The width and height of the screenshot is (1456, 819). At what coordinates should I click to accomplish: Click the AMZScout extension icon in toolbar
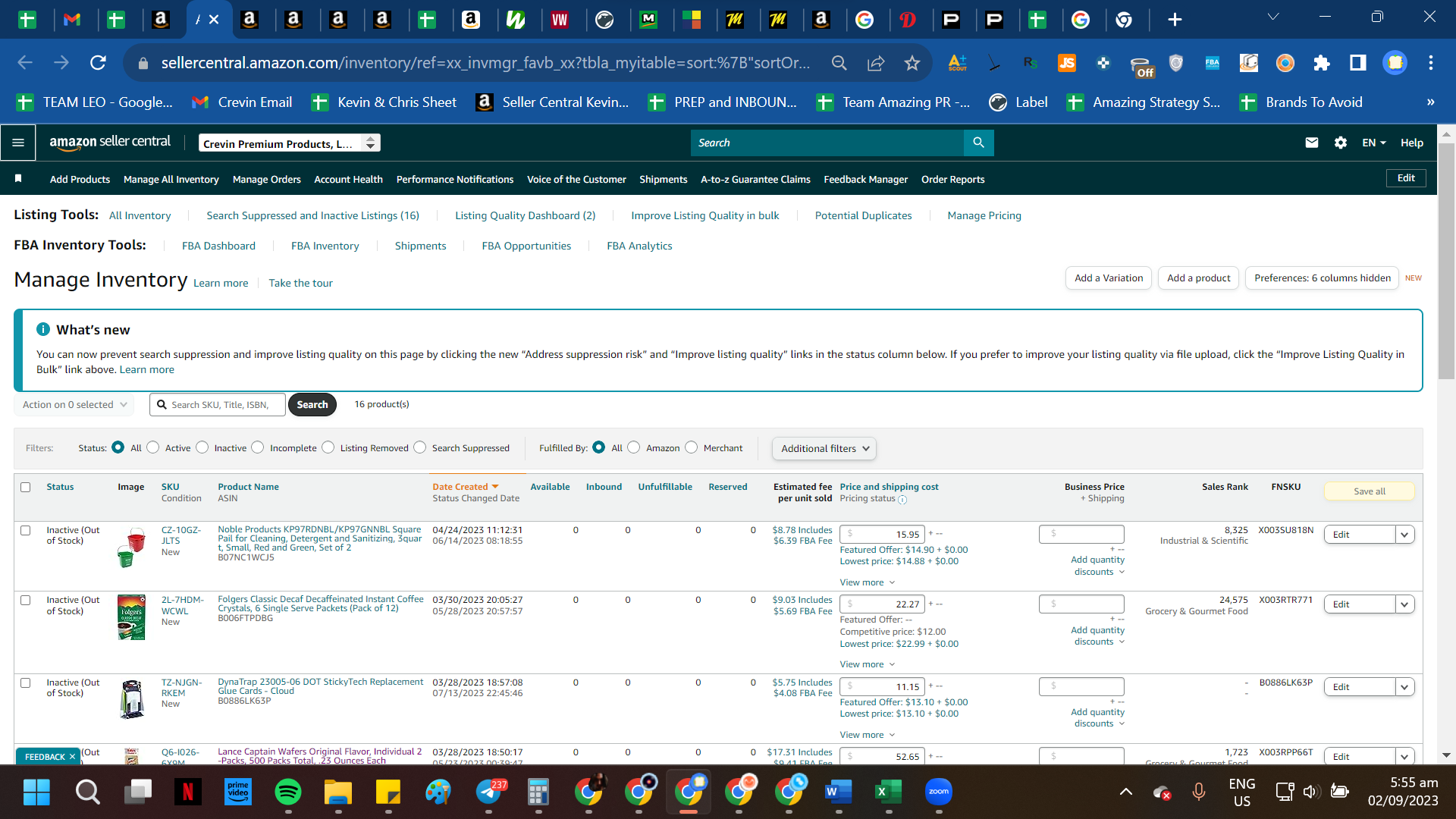957,63
